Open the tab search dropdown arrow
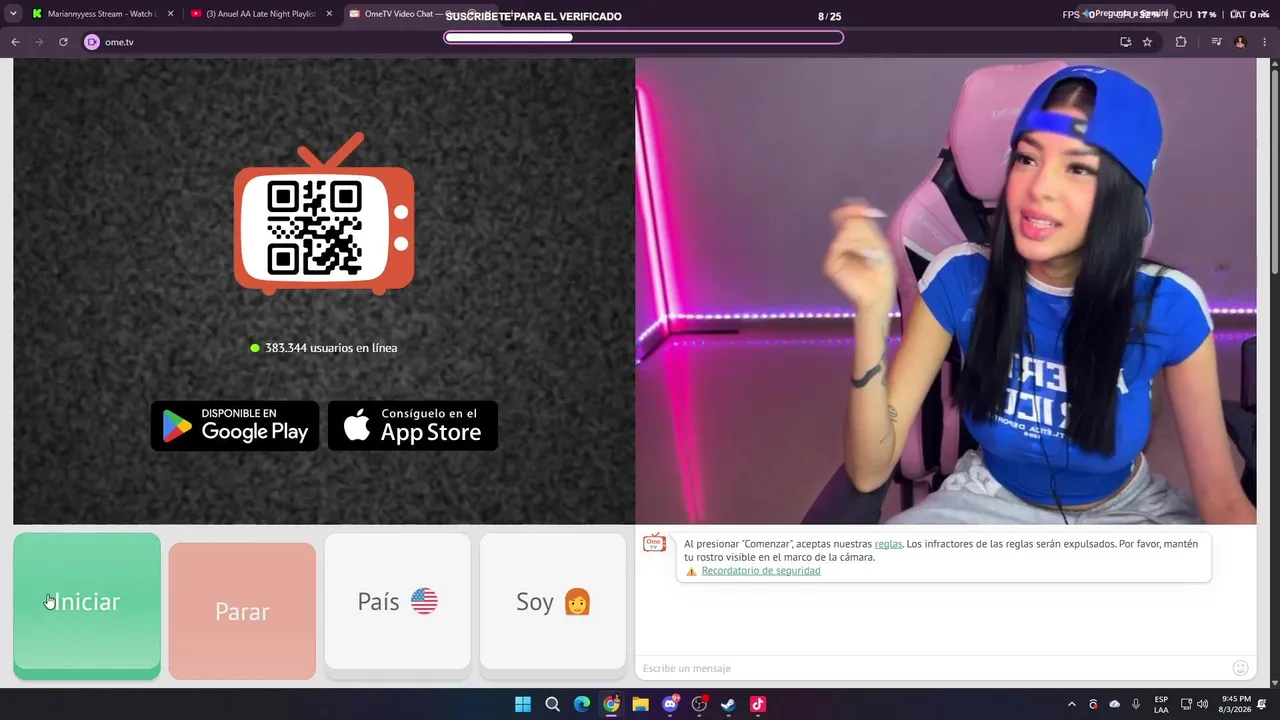Screen dimensions: 1280x720 coord(13,14)
